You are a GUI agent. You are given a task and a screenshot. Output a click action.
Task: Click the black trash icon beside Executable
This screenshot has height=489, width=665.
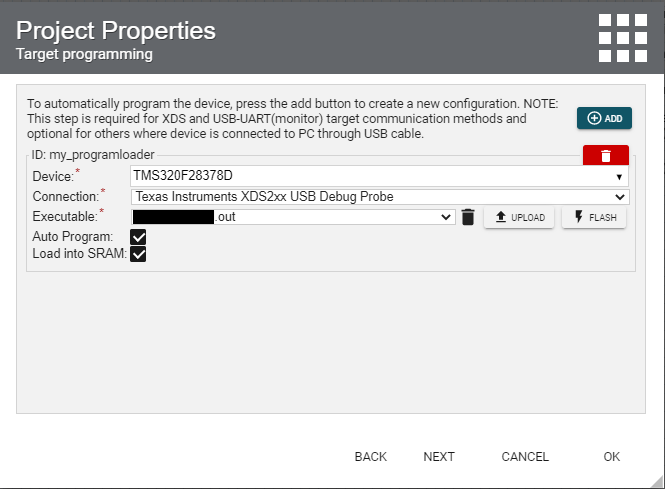click(x=468, y=217)
